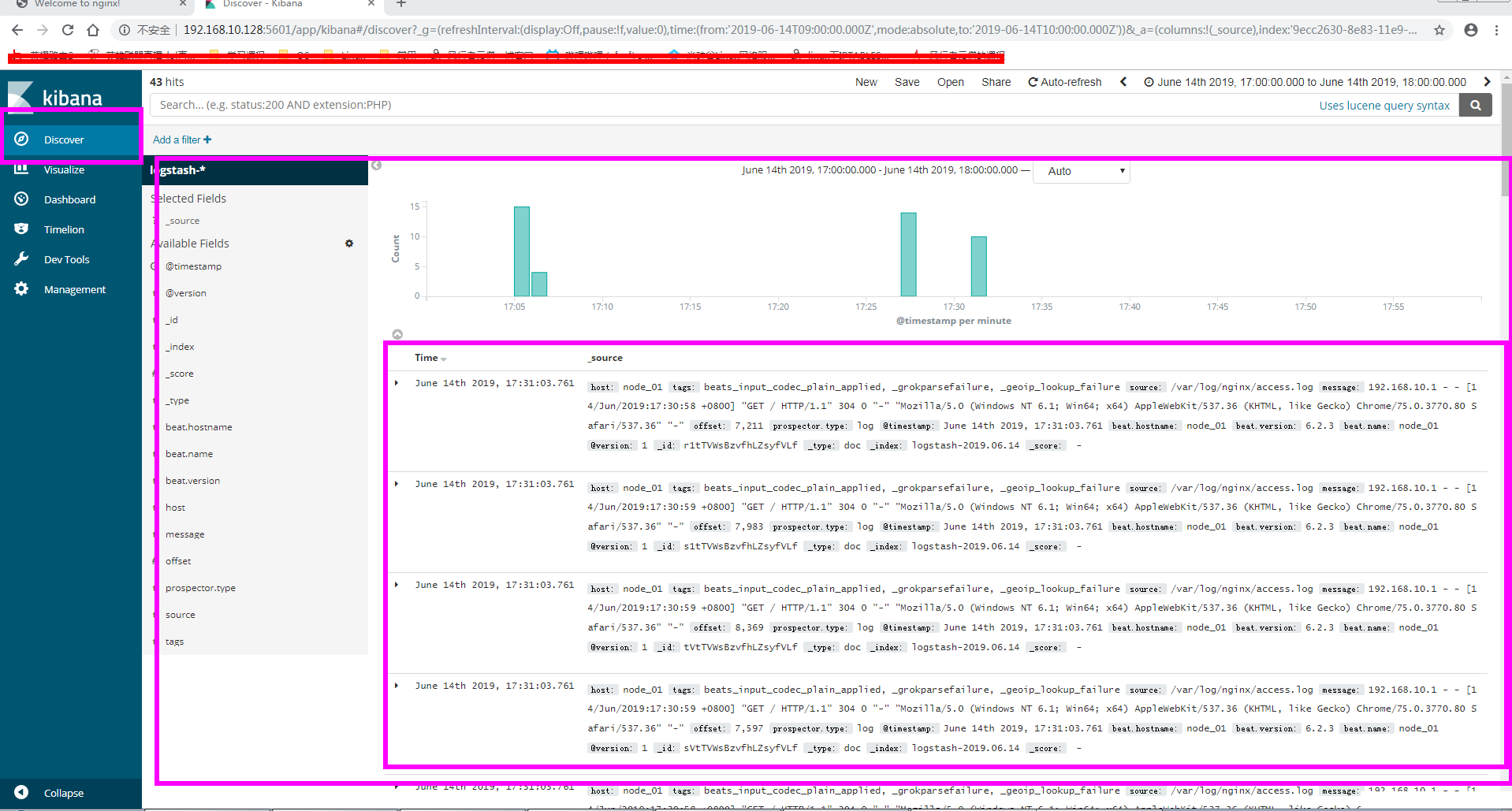Run search with magnifier button
Image resolution: width=1512 pixels, height=811 pixels.
click(1475, 105)
